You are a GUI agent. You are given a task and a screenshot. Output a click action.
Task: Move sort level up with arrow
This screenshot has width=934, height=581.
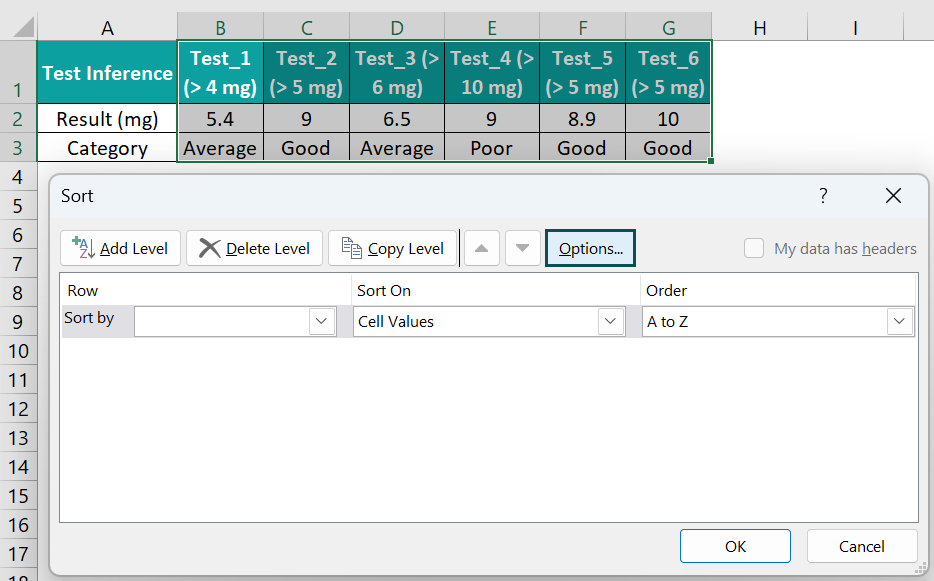tap(482, 248)
